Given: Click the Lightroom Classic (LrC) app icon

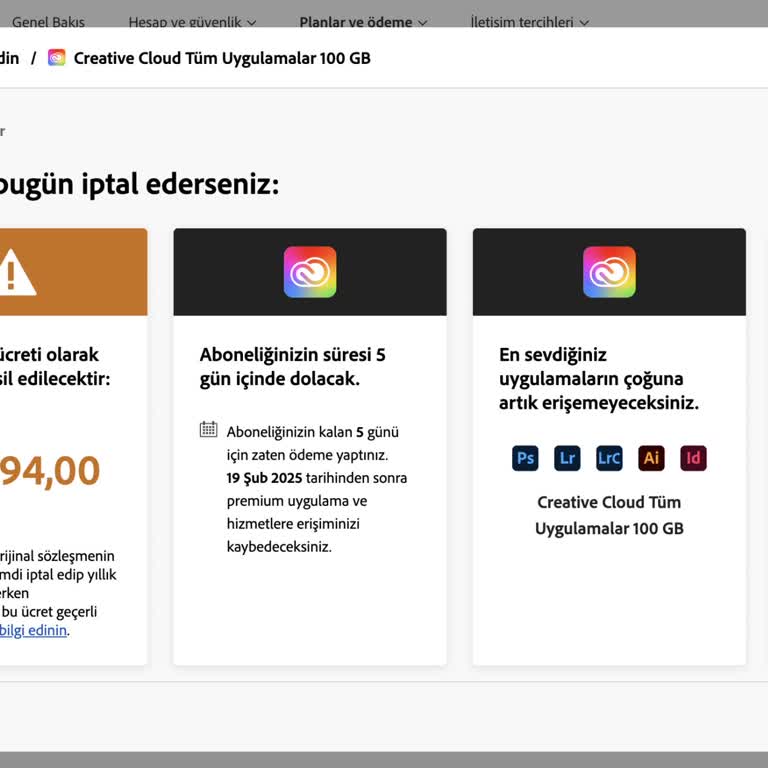Looking at the screenshot, I should pyautogui.click(x=609, y=458).
